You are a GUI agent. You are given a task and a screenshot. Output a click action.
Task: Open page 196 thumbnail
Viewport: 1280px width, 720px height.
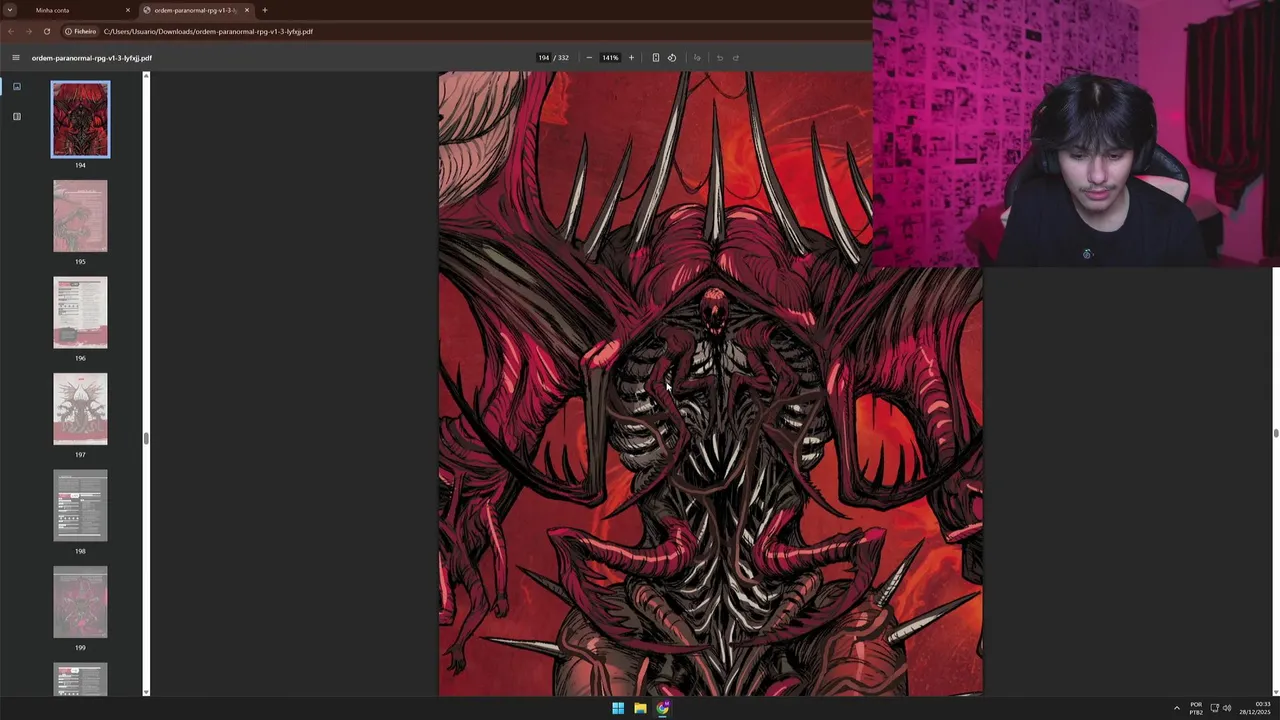tap(81, 312)
